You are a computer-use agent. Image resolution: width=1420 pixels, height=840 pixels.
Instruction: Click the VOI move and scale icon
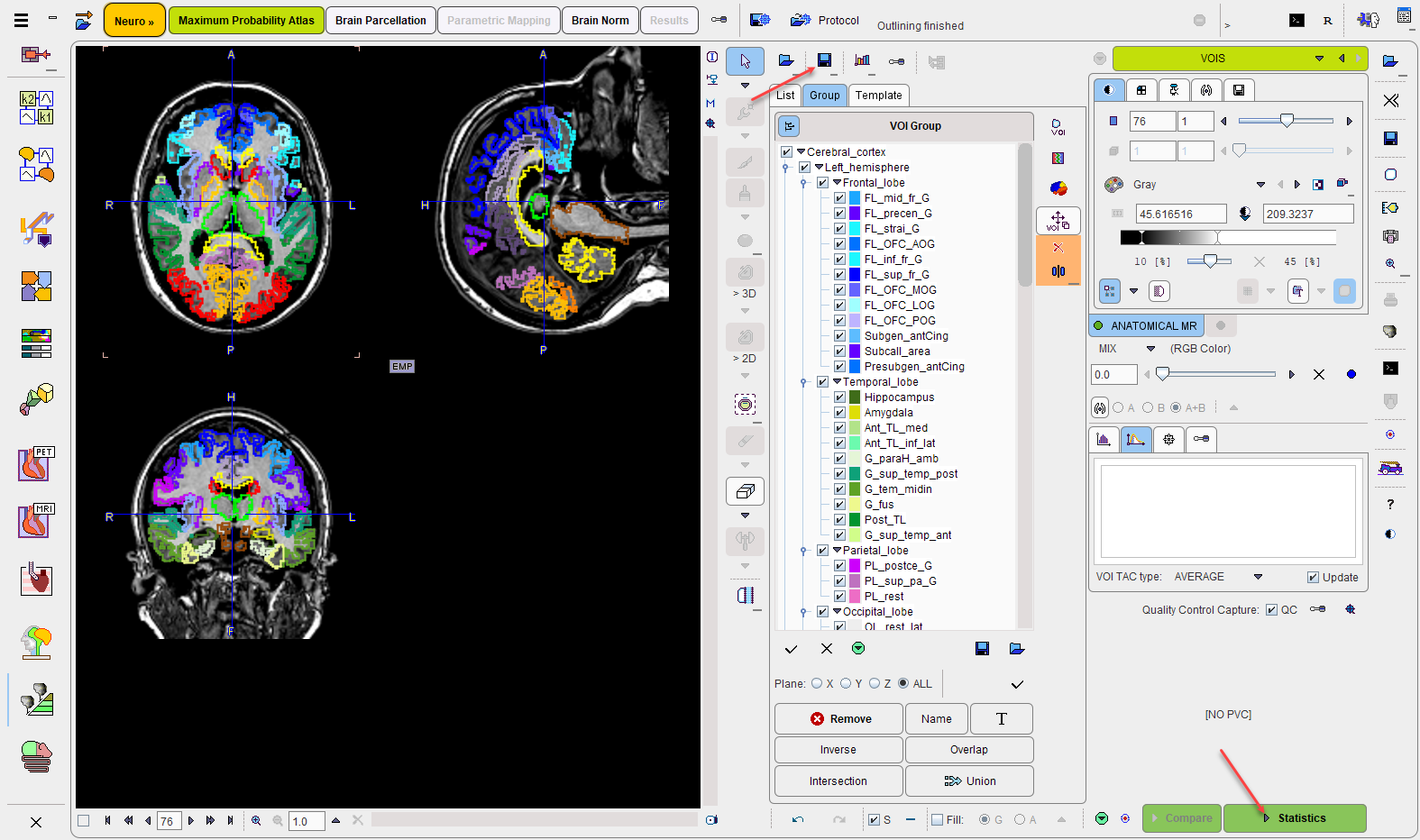(x=1058, y=220)
